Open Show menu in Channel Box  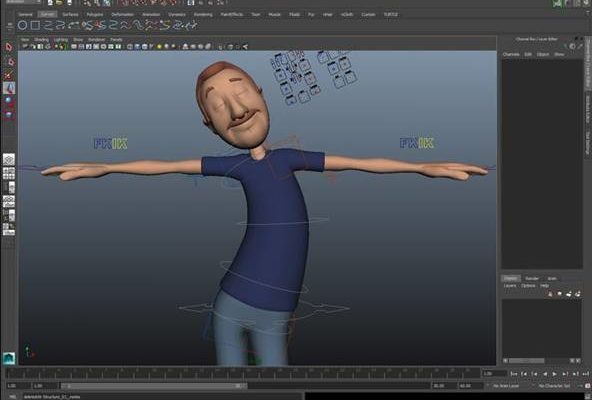click(x=559, y=54)
